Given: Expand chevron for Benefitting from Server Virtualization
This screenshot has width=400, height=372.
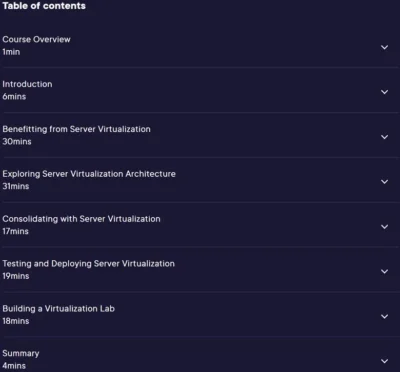Looking at the screenshot, I should coord(385,137).
